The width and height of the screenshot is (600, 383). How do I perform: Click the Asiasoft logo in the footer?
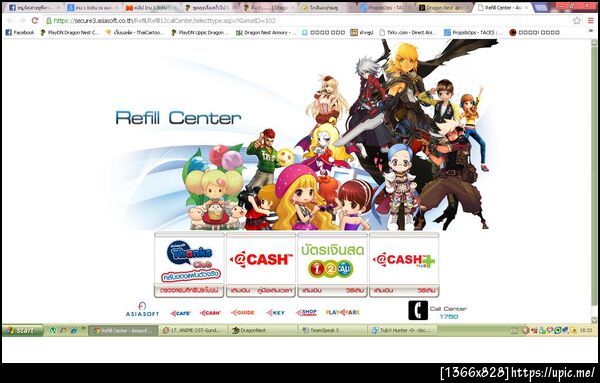click(x=142, y=310)
